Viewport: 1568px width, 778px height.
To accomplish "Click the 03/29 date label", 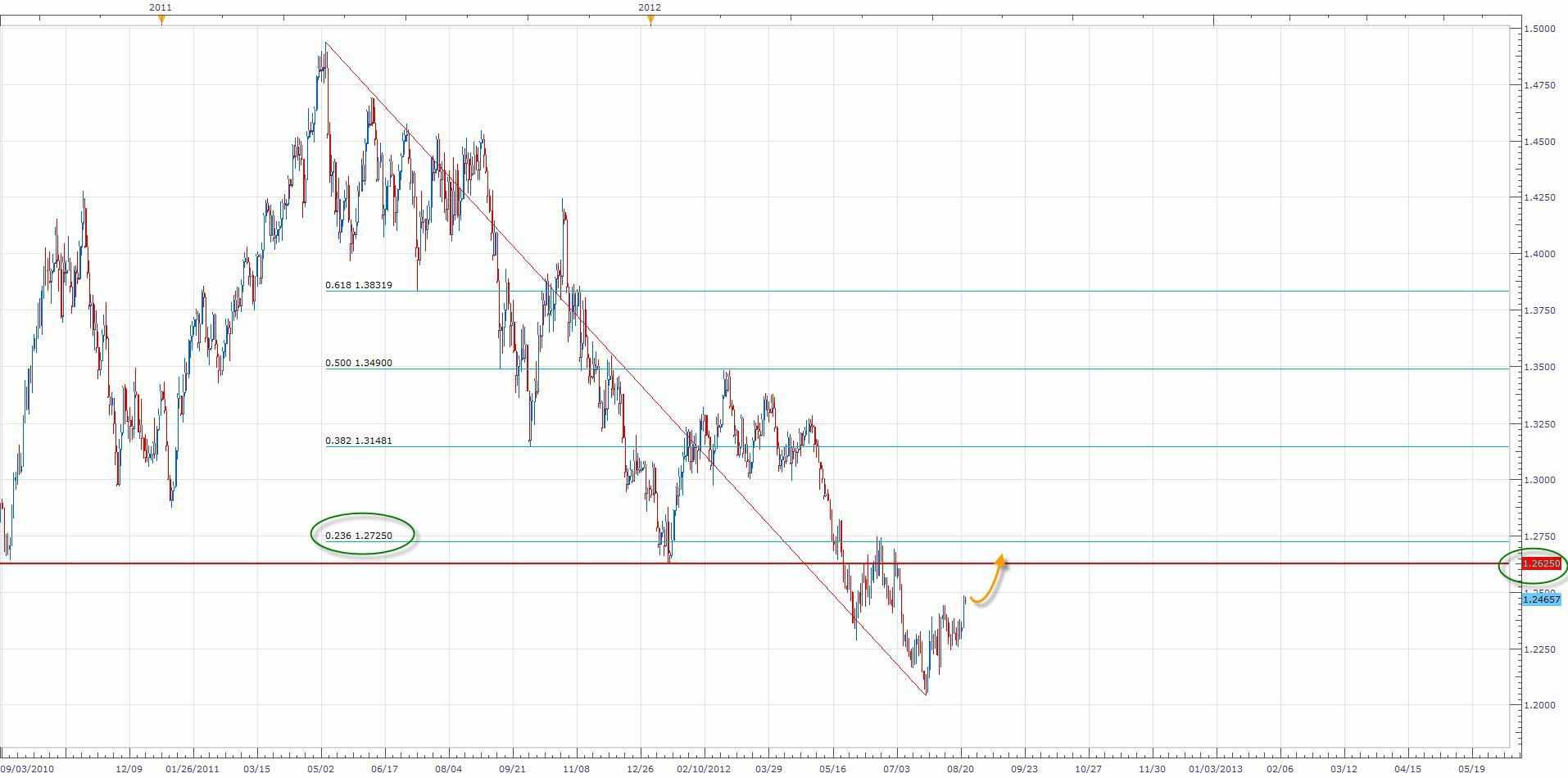I will tap(768, 769).
